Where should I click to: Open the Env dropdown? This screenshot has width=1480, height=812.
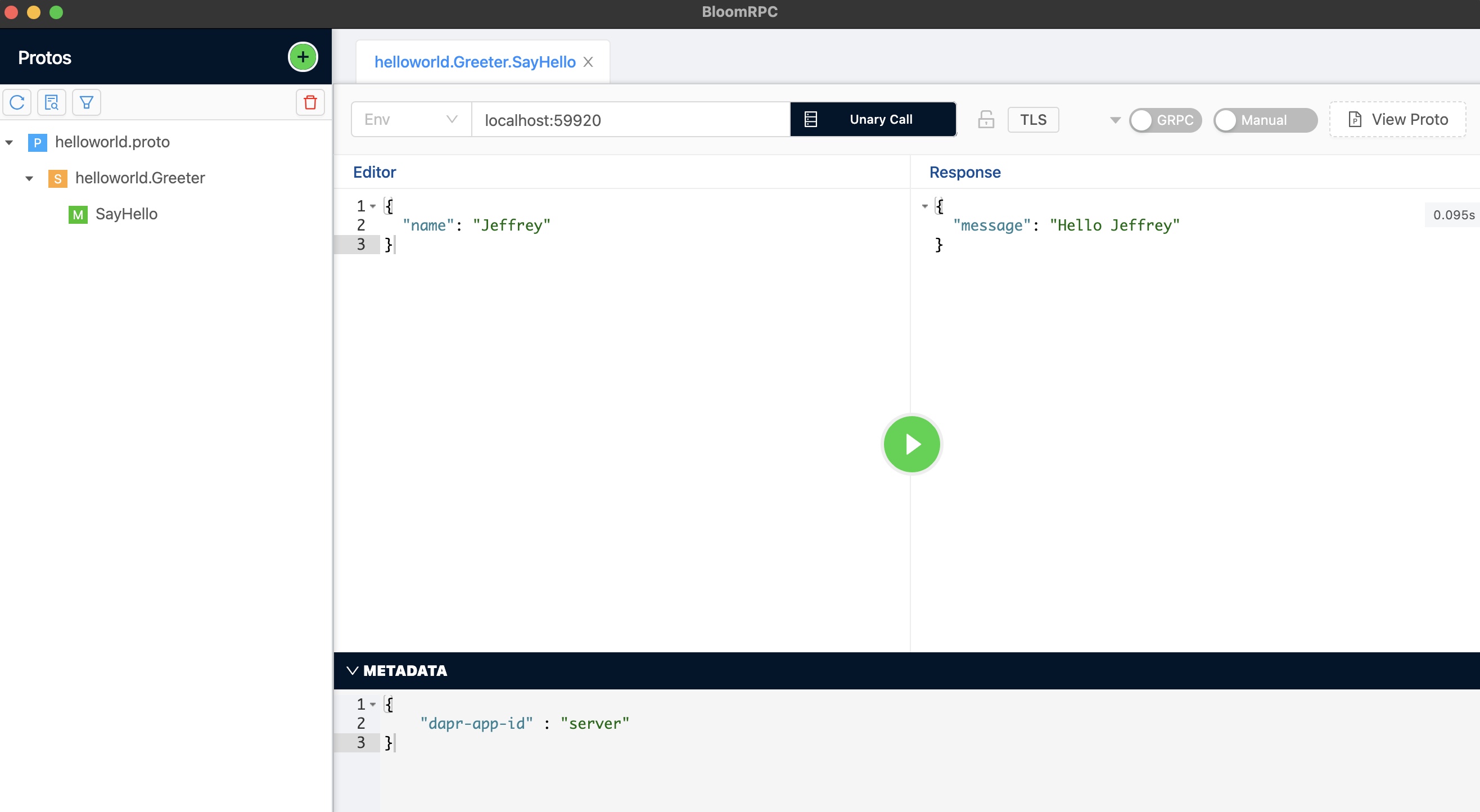411,120
